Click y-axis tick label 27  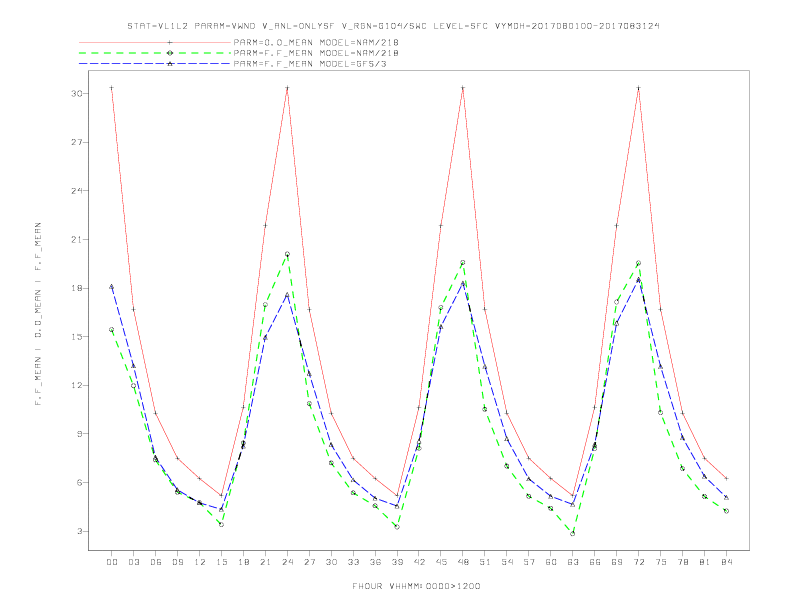(x=77, y=142)
